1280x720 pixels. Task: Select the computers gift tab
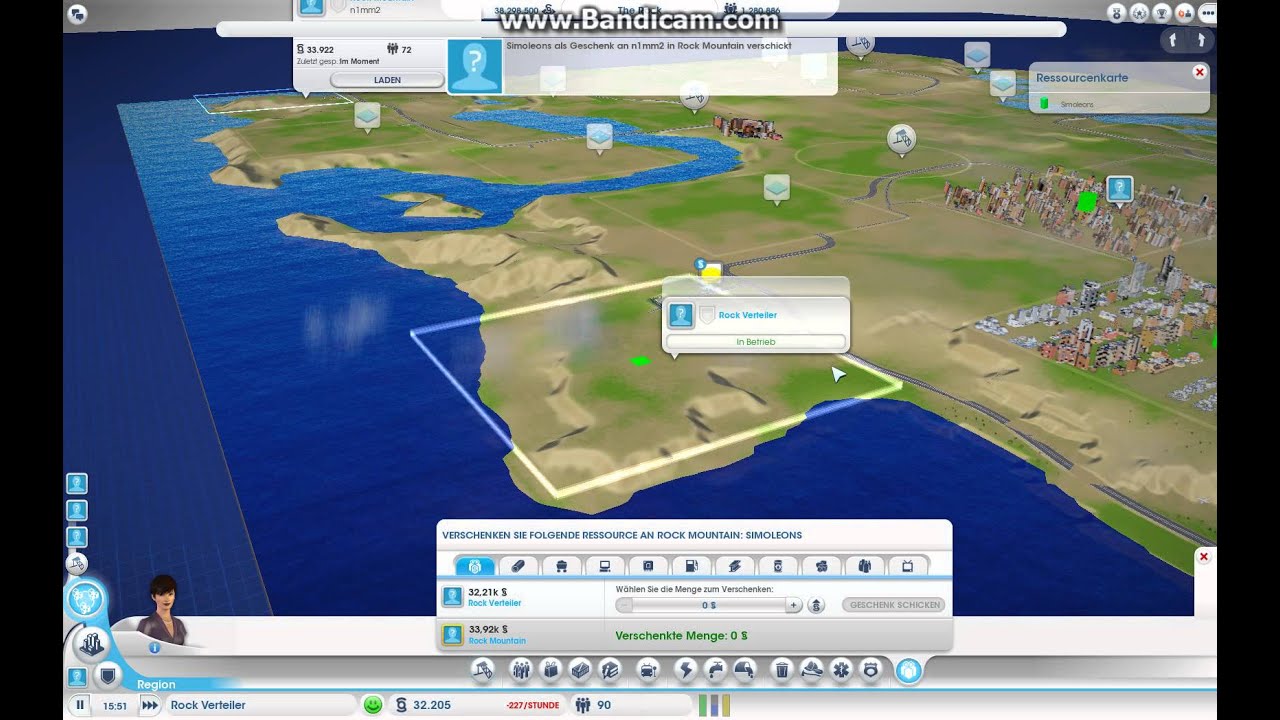(x=605, y=566)
